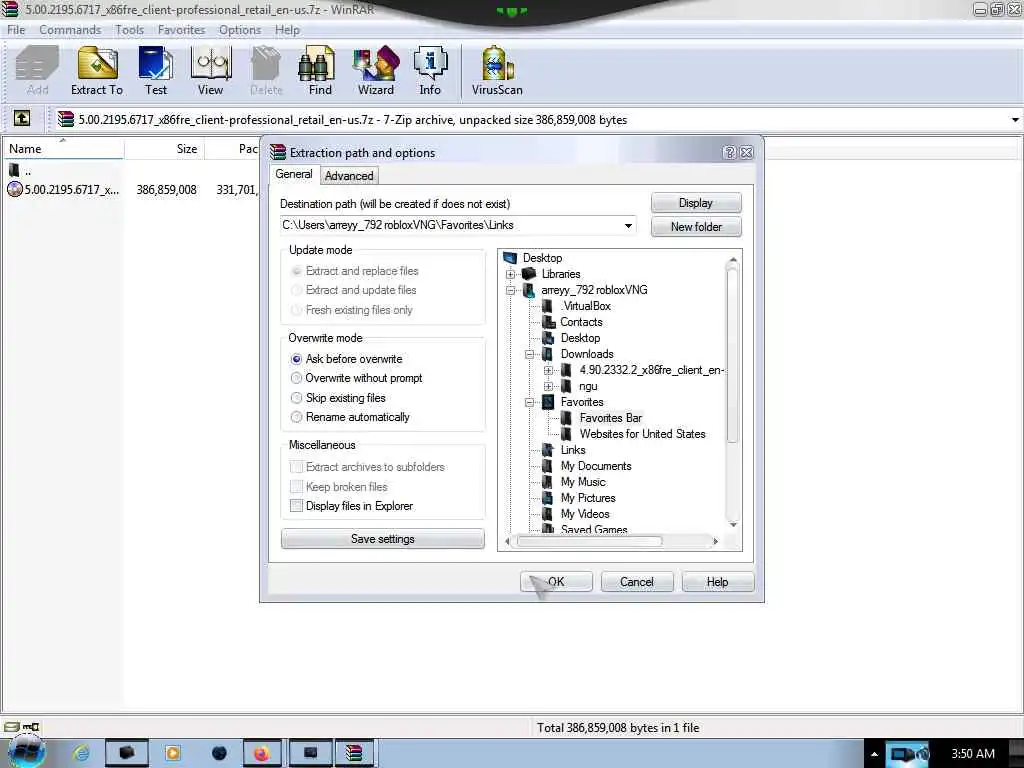Open the Favorites menu
The height and width of the screenshot is (768, 1024).
181,29
